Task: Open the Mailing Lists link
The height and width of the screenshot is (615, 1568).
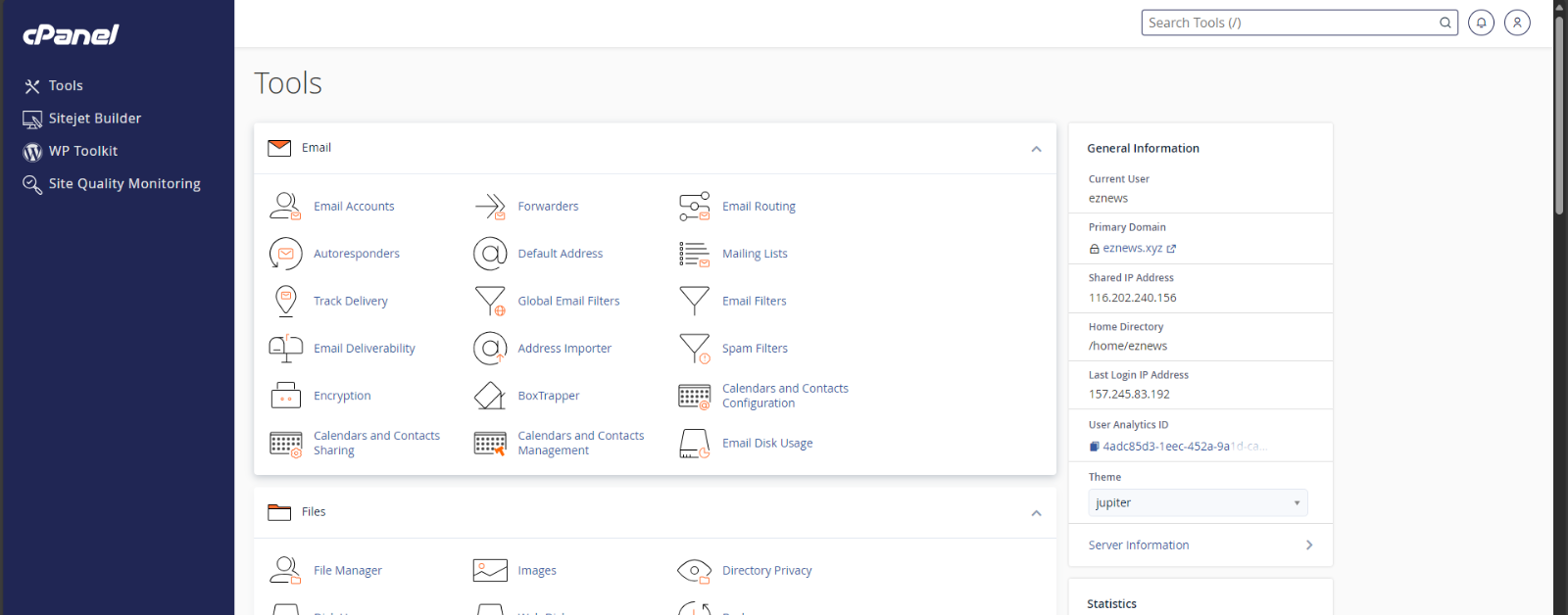Action: pyautogui.click(x=755, y=254)
